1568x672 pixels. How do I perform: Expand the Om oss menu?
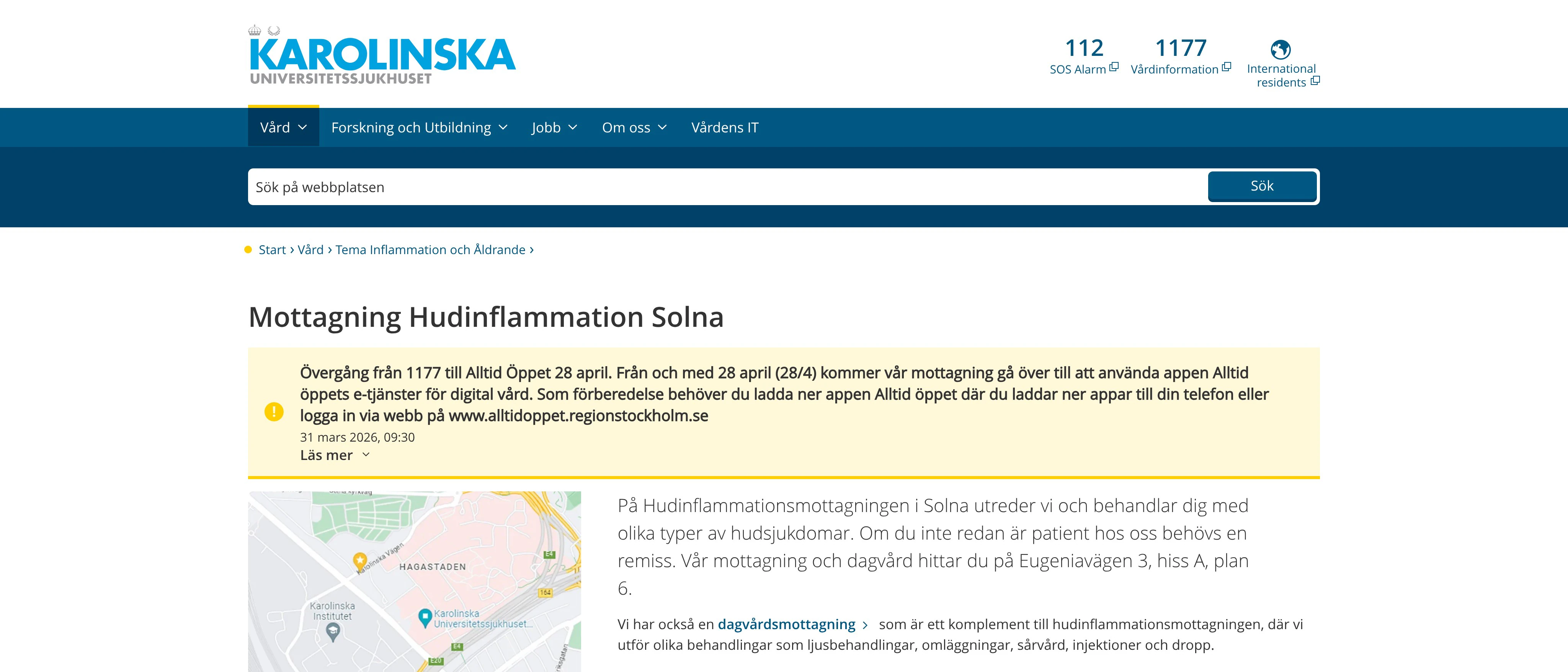point(634,127)
